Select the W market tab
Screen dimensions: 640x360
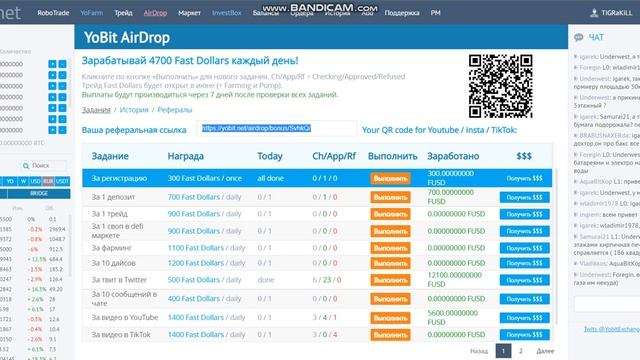point(24,181)
